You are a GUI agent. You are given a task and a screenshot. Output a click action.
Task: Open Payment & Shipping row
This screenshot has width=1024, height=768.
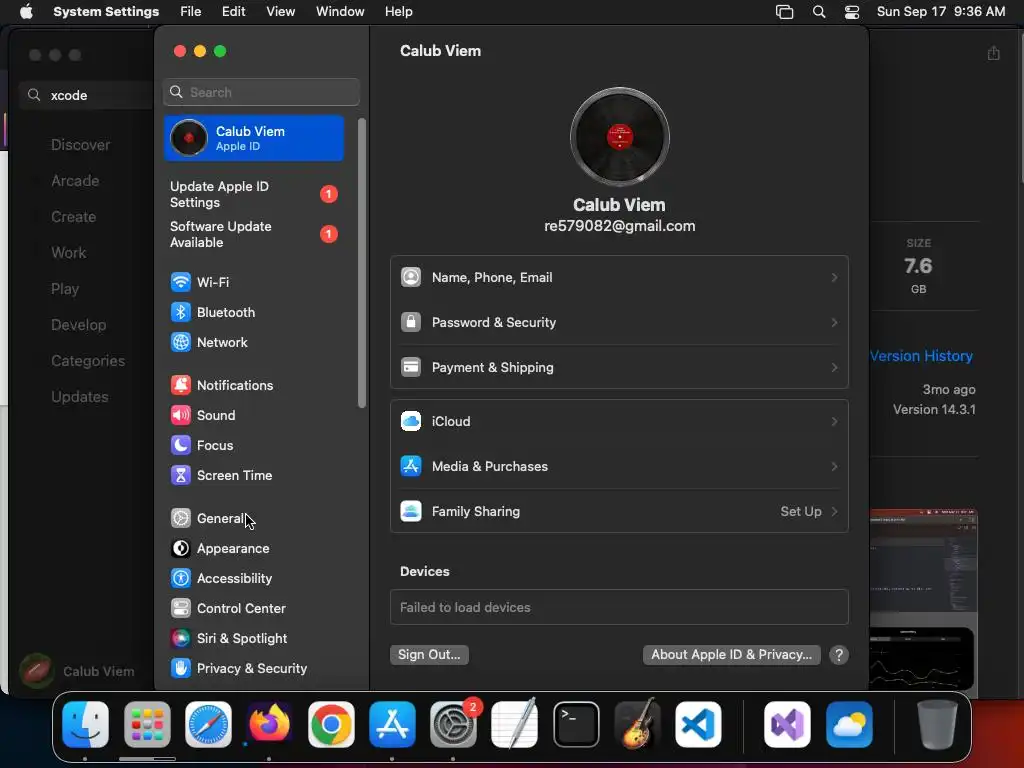(619, 368)
